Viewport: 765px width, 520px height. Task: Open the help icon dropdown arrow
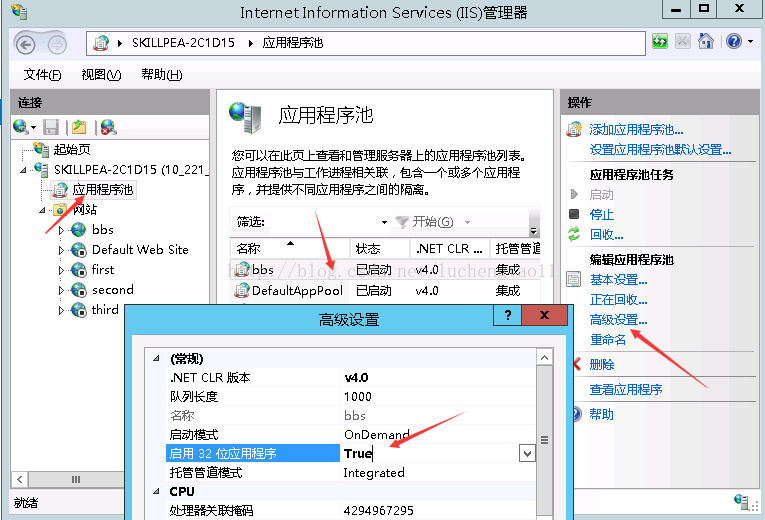[x=750, y=42]
